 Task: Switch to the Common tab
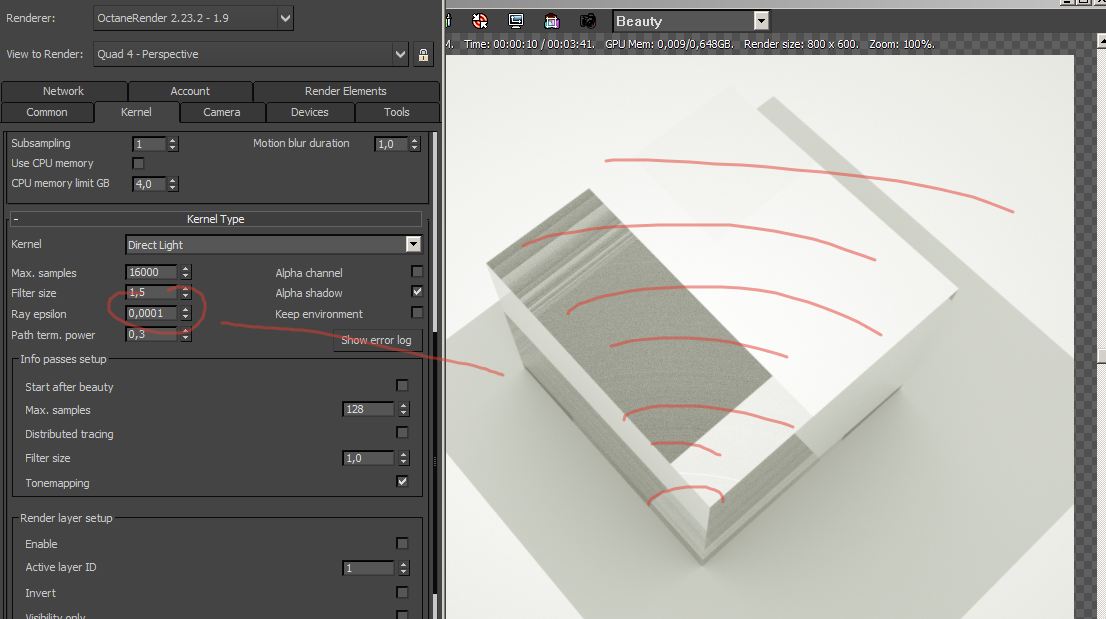pyautogui.click(x=47, y=112)
